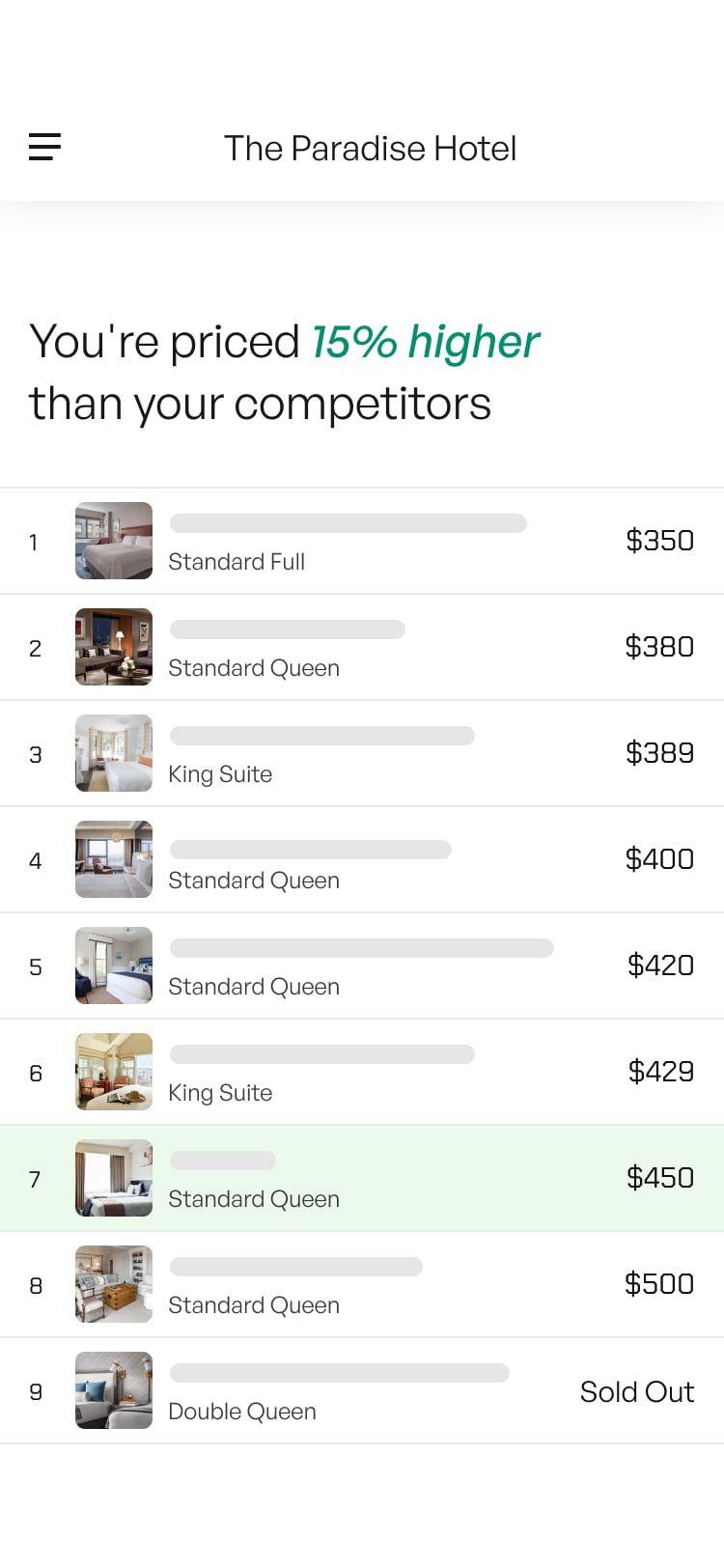Viewport: 724px width, 1568px height.
Task: Select the highlighted $450 price
Action: [x=659, y=1178]
